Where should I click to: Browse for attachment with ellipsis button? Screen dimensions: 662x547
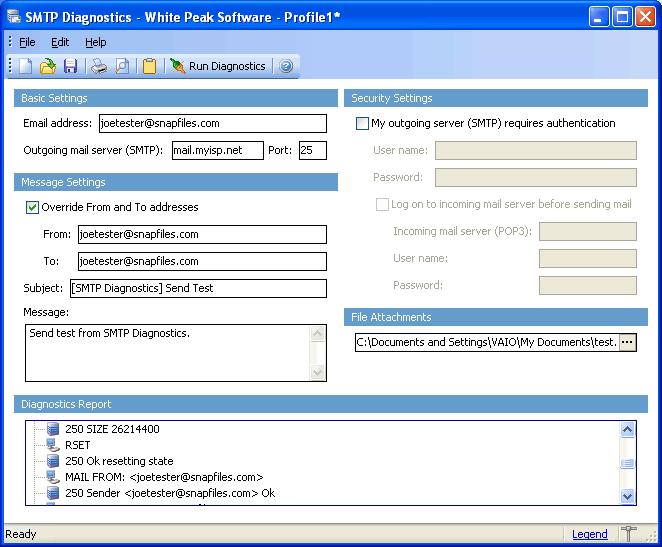(627, 342)
